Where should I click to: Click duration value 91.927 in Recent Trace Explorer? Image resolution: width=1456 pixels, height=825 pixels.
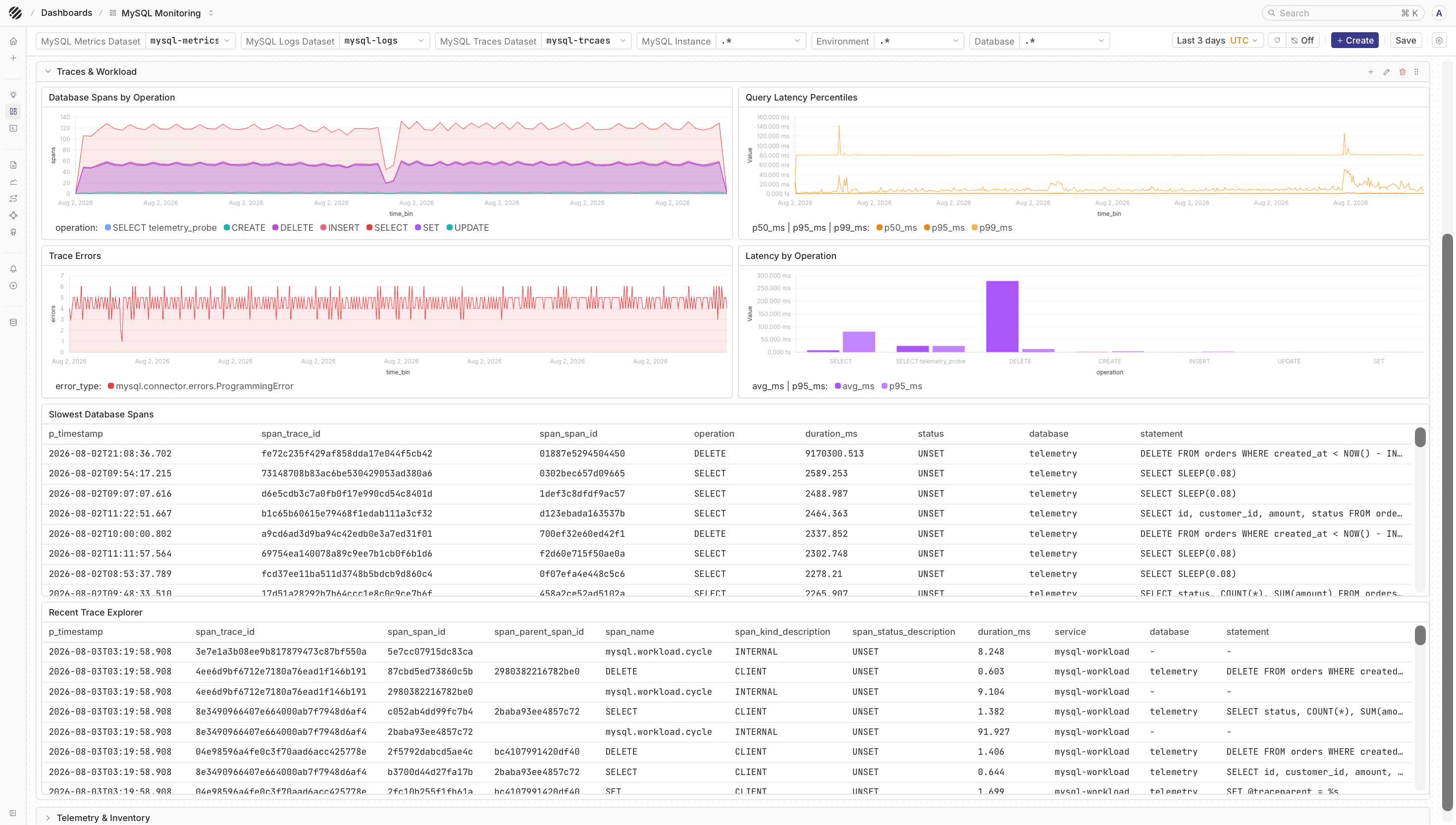coord(994,732)
